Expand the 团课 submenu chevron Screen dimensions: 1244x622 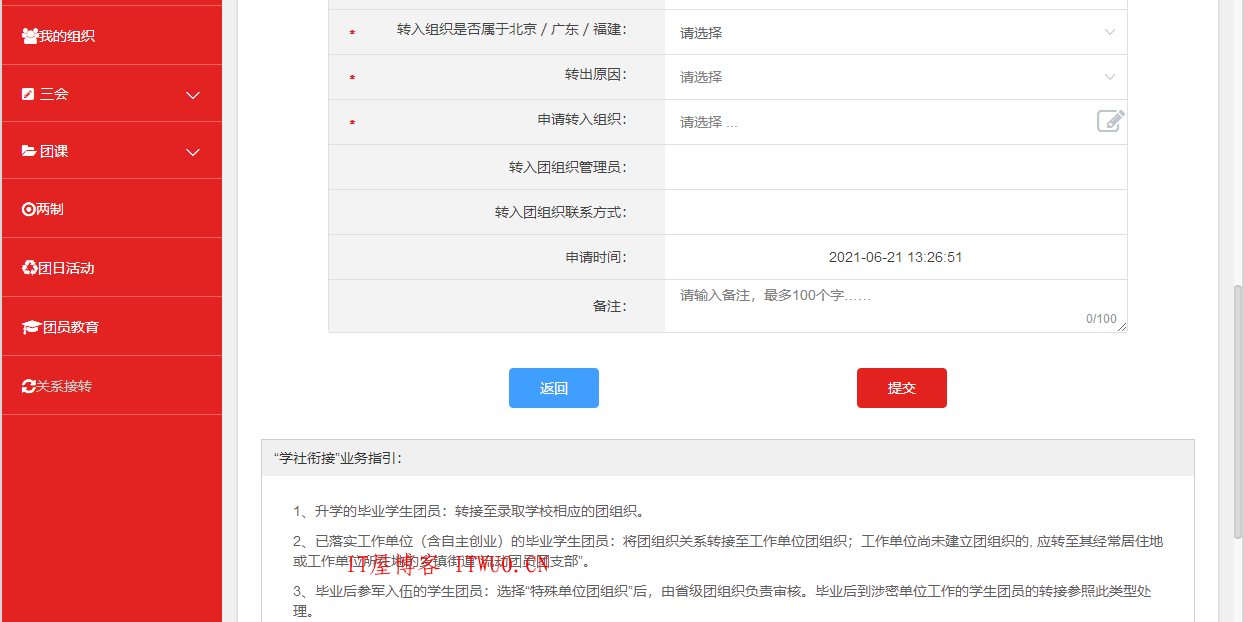pyautogui.click(x=192, y=150)
